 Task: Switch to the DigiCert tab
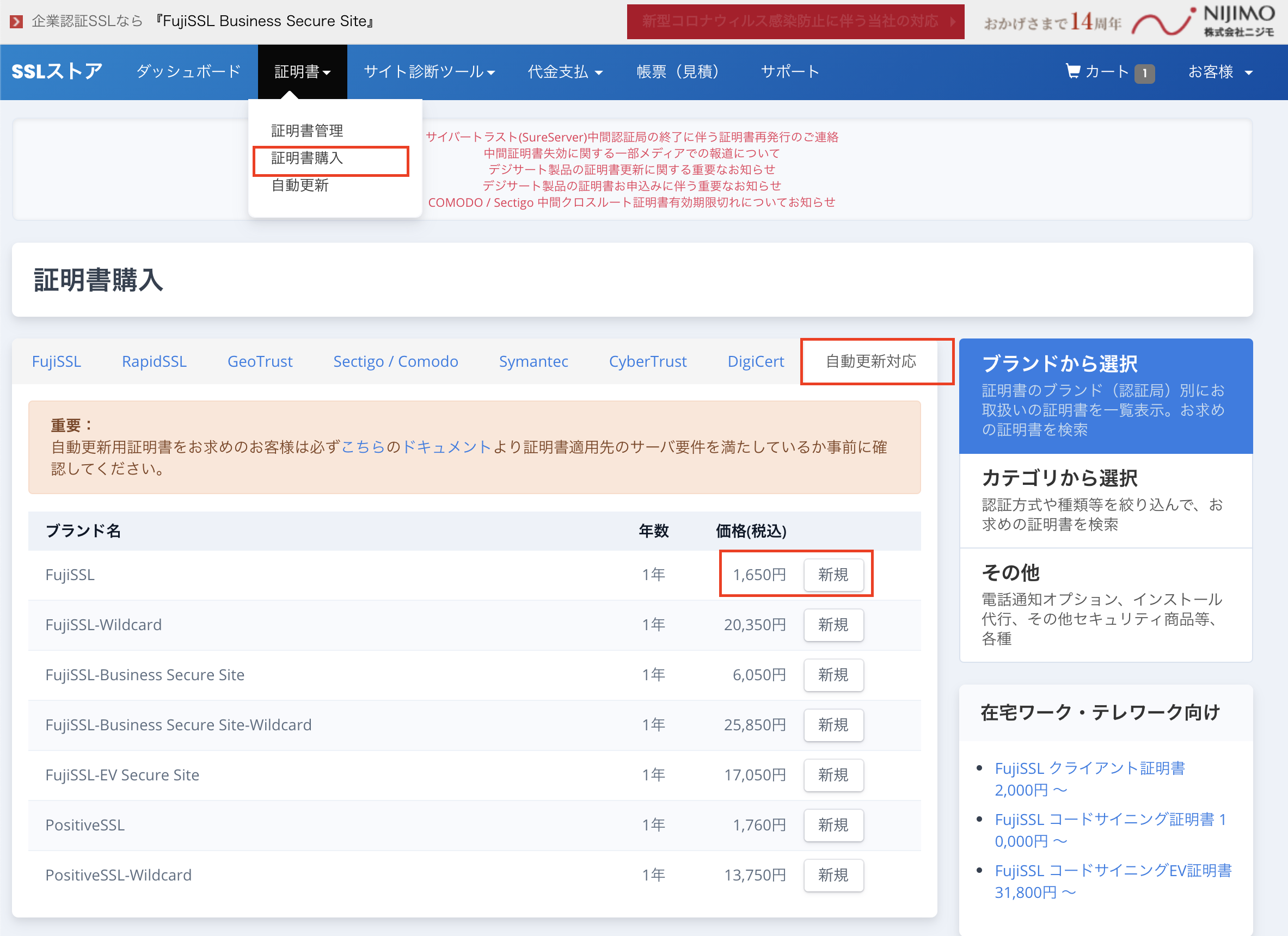click(x=756, y=361)
